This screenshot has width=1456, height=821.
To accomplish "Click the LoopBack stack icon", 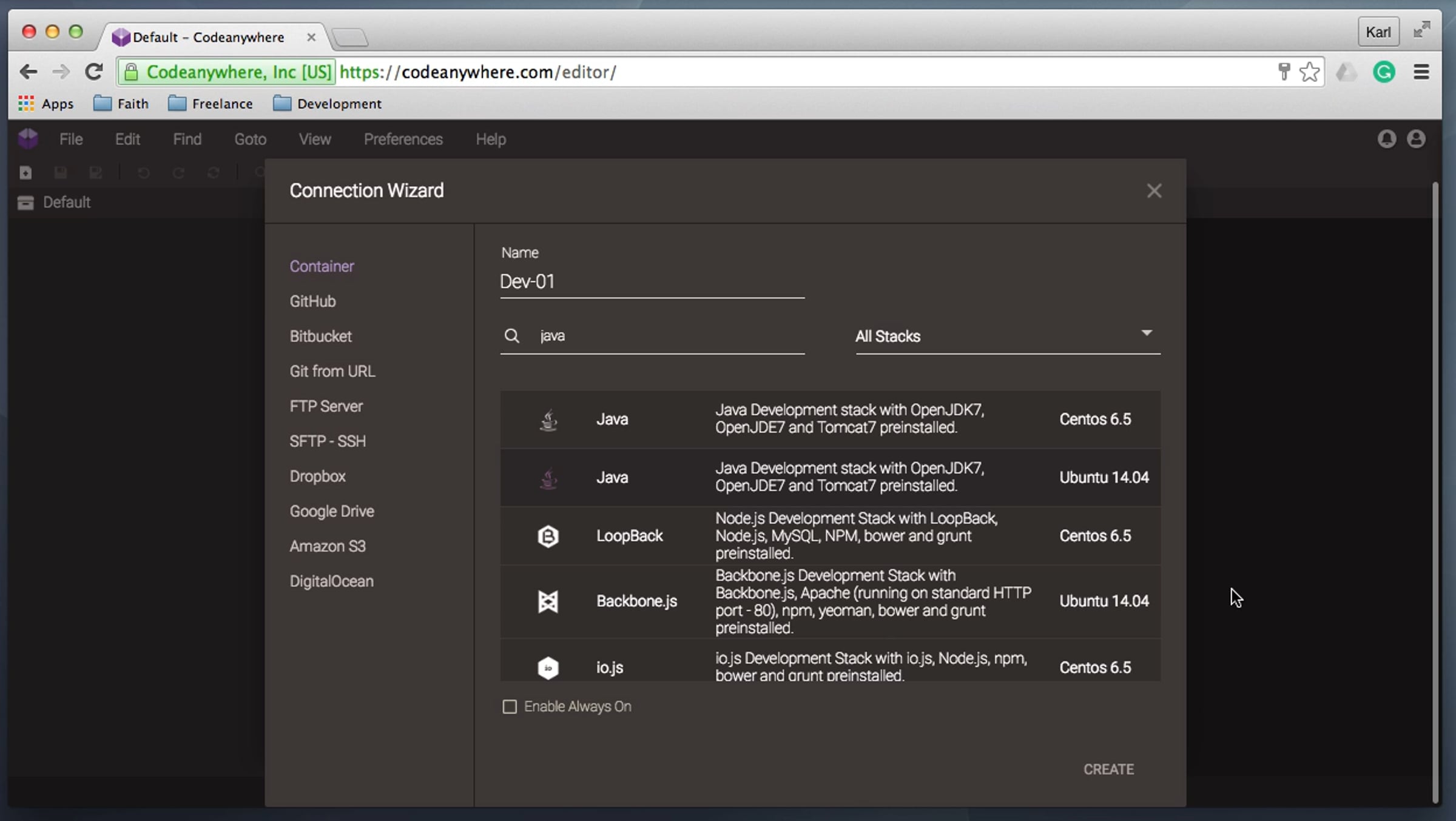I will (x=548, y=536).
